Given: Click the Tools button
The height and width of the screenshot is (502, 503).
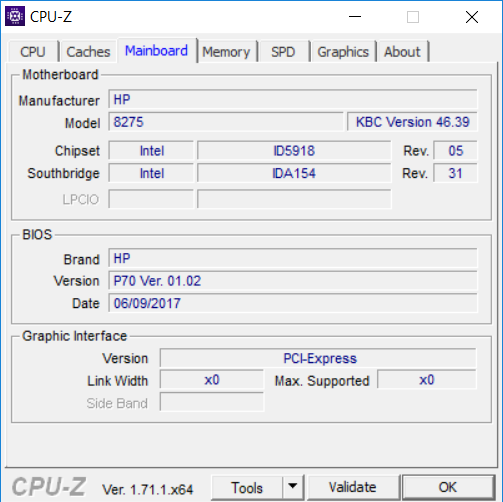Looking at the screenshot, I should coord(247,487).
